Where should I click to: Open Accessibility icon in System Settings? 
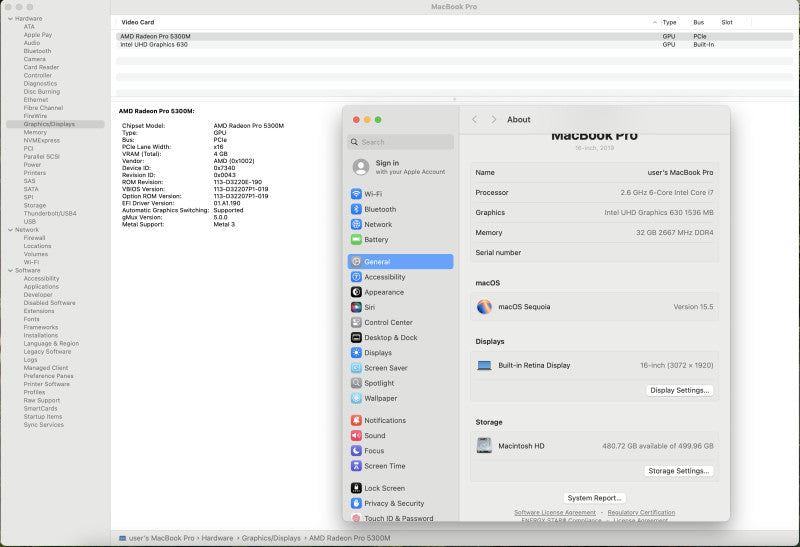(x=356, y=277)
